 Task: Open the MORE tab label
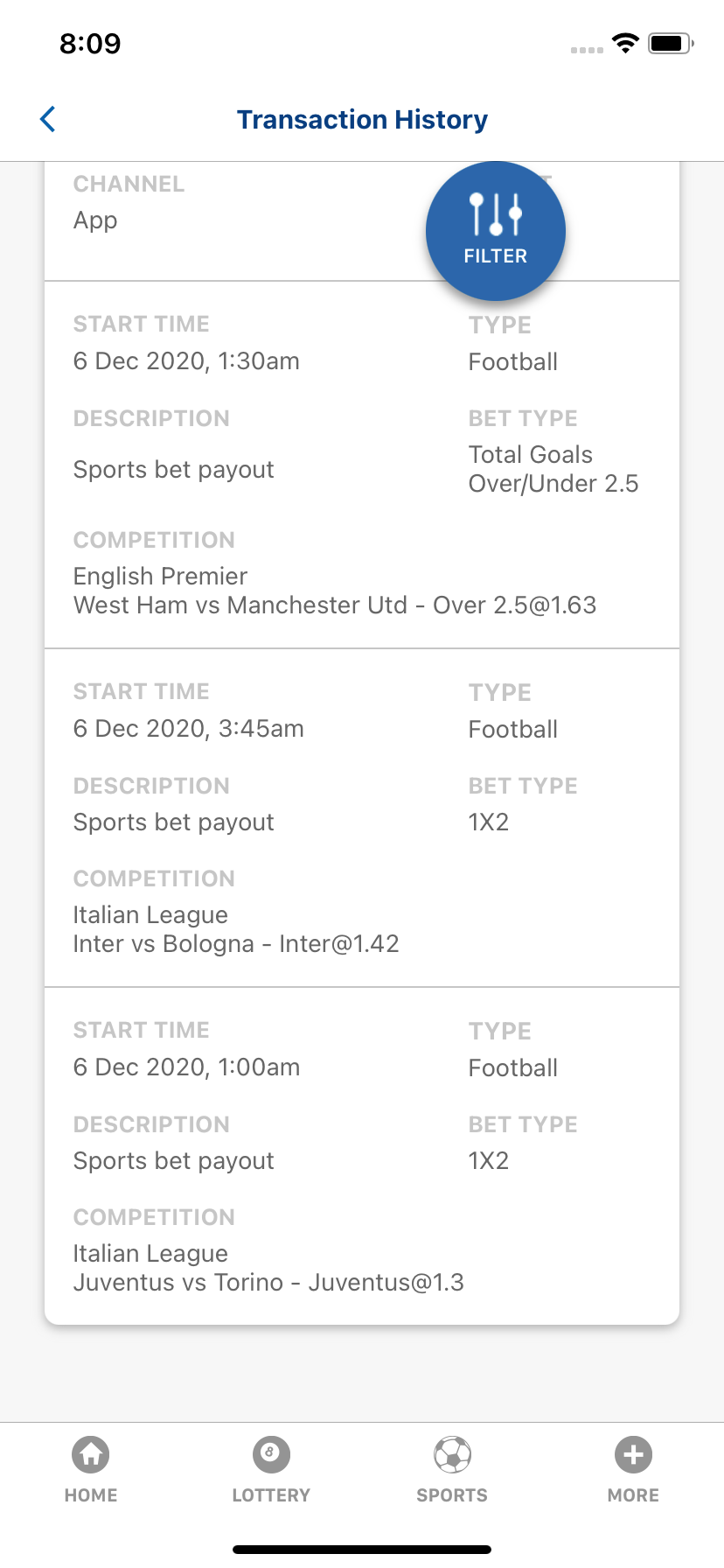coord(633,1495)
